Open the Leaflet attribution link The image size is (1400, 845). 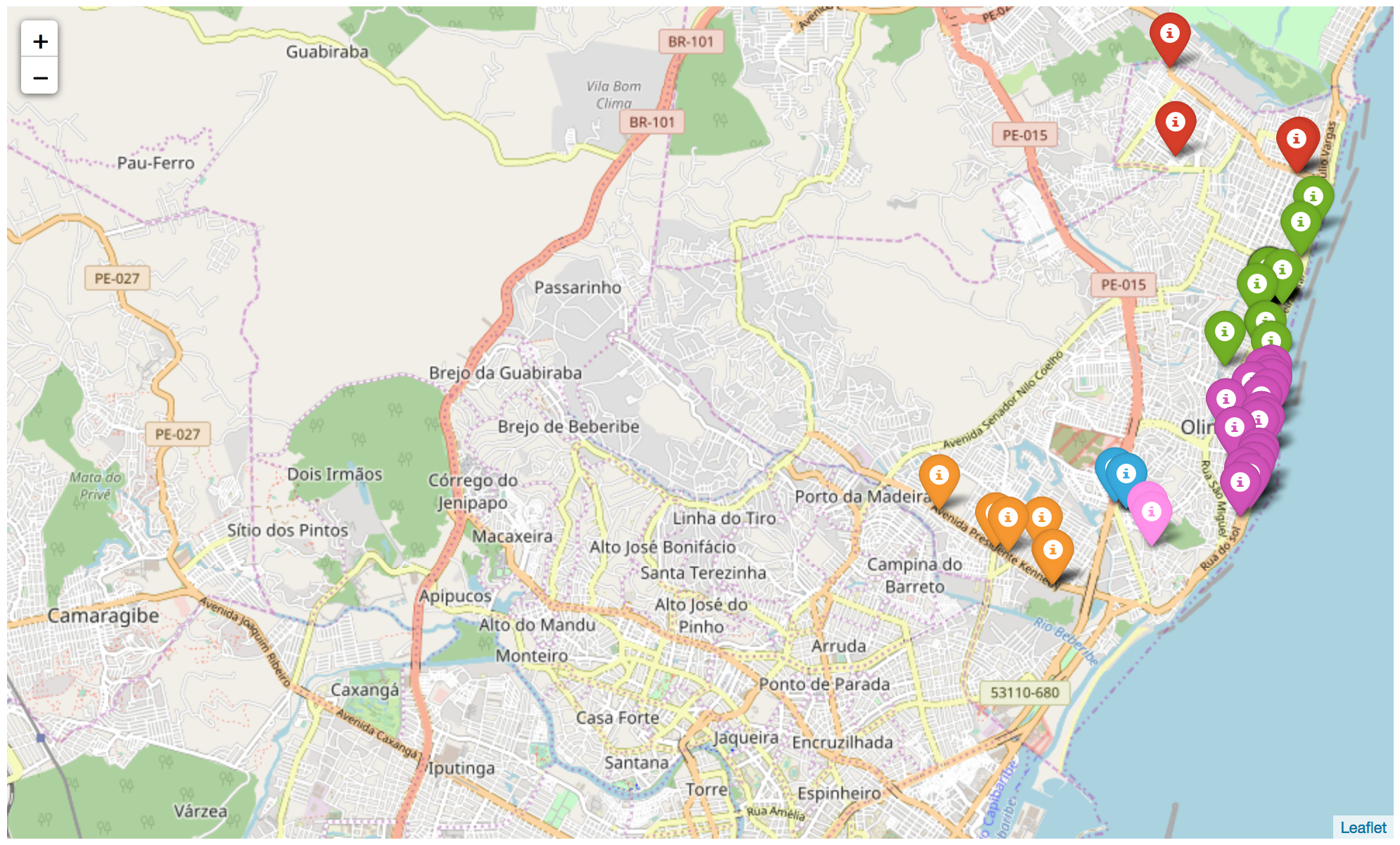point(1363,827)
